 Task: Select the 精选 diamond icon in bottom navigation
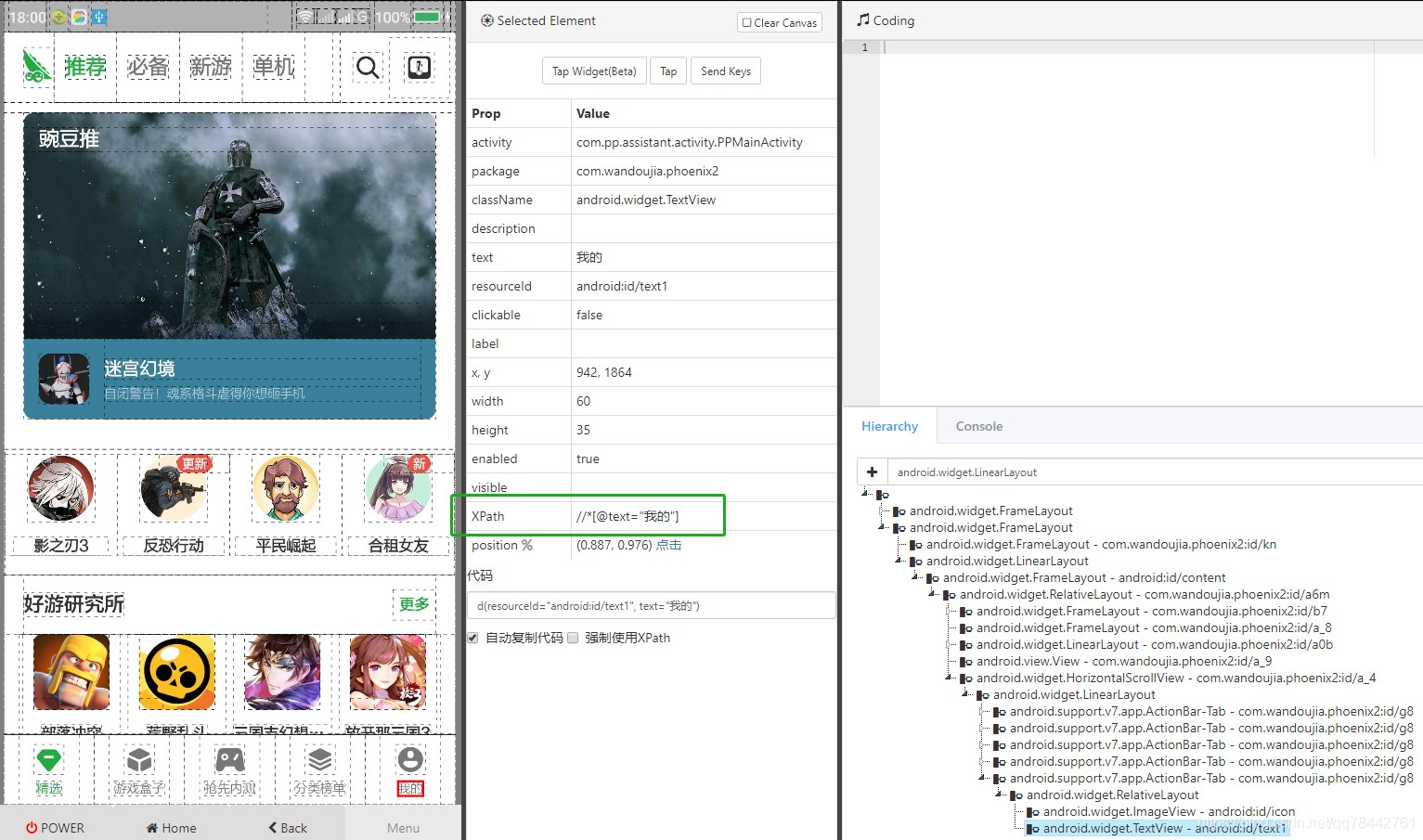click(49, 761)
